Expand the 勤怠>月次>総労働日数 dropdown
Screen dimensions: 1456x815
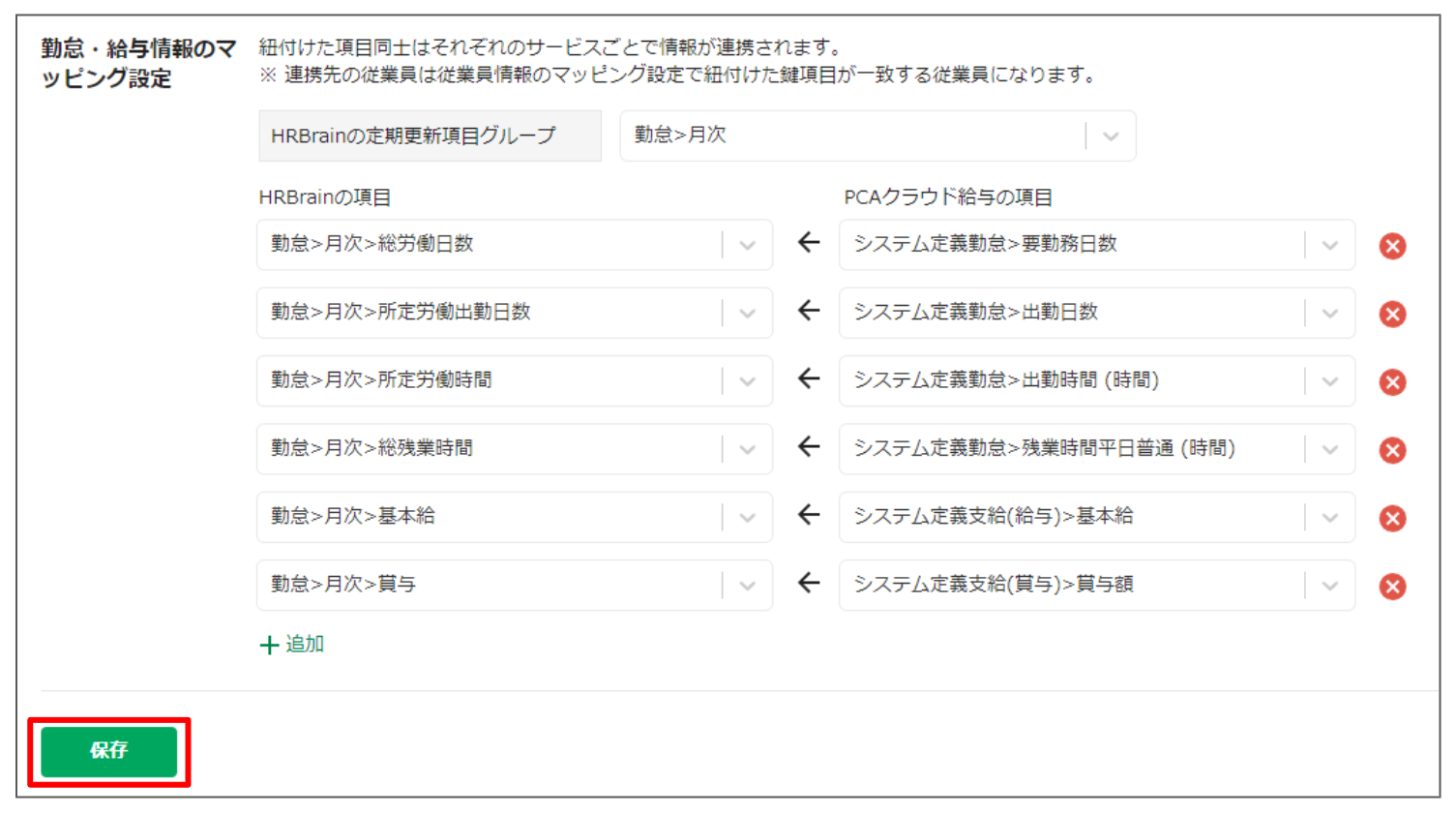[x=514, y=245]
